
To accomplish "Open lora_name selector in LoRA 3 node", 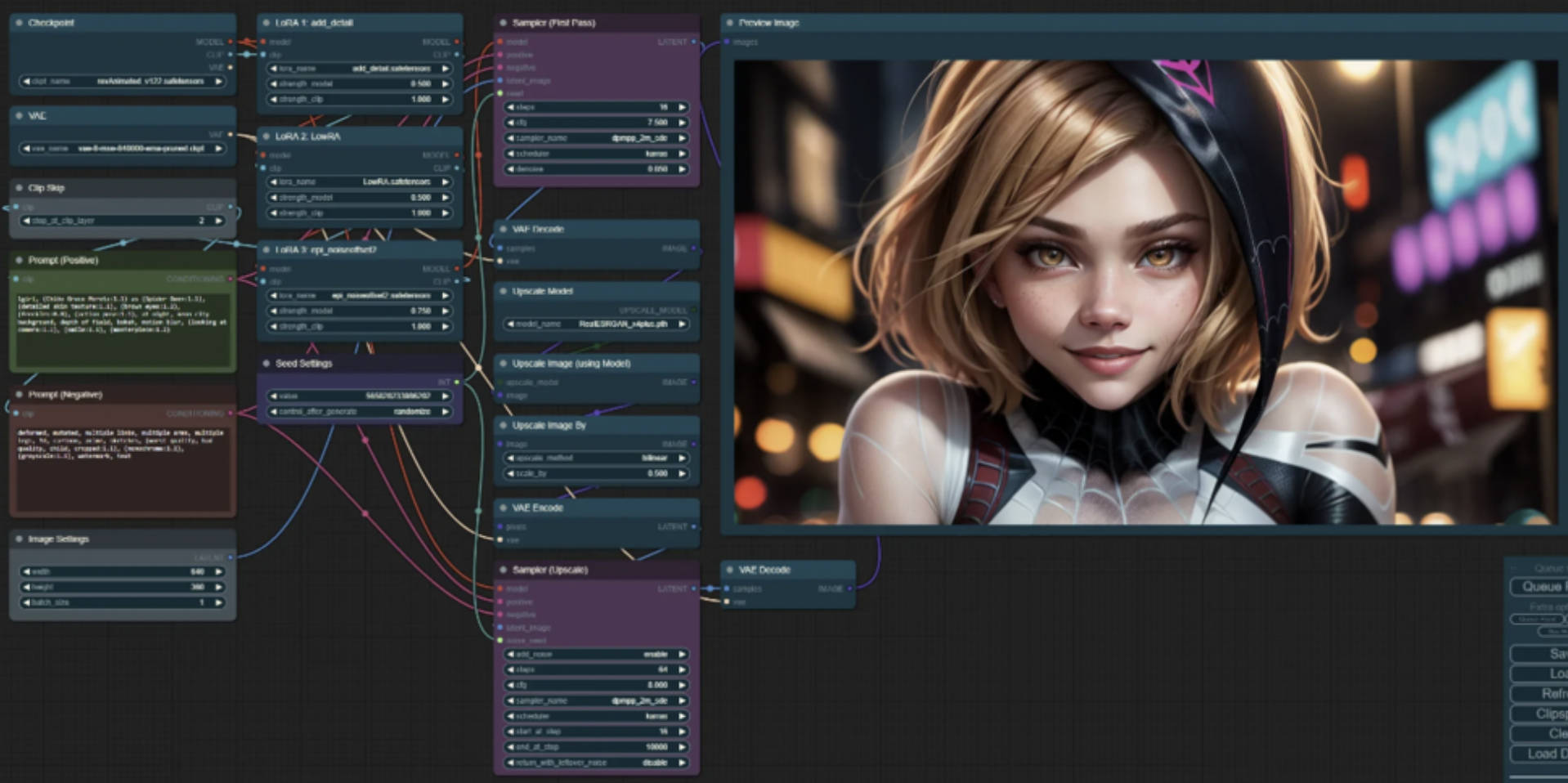I will (x=360, y=296).
